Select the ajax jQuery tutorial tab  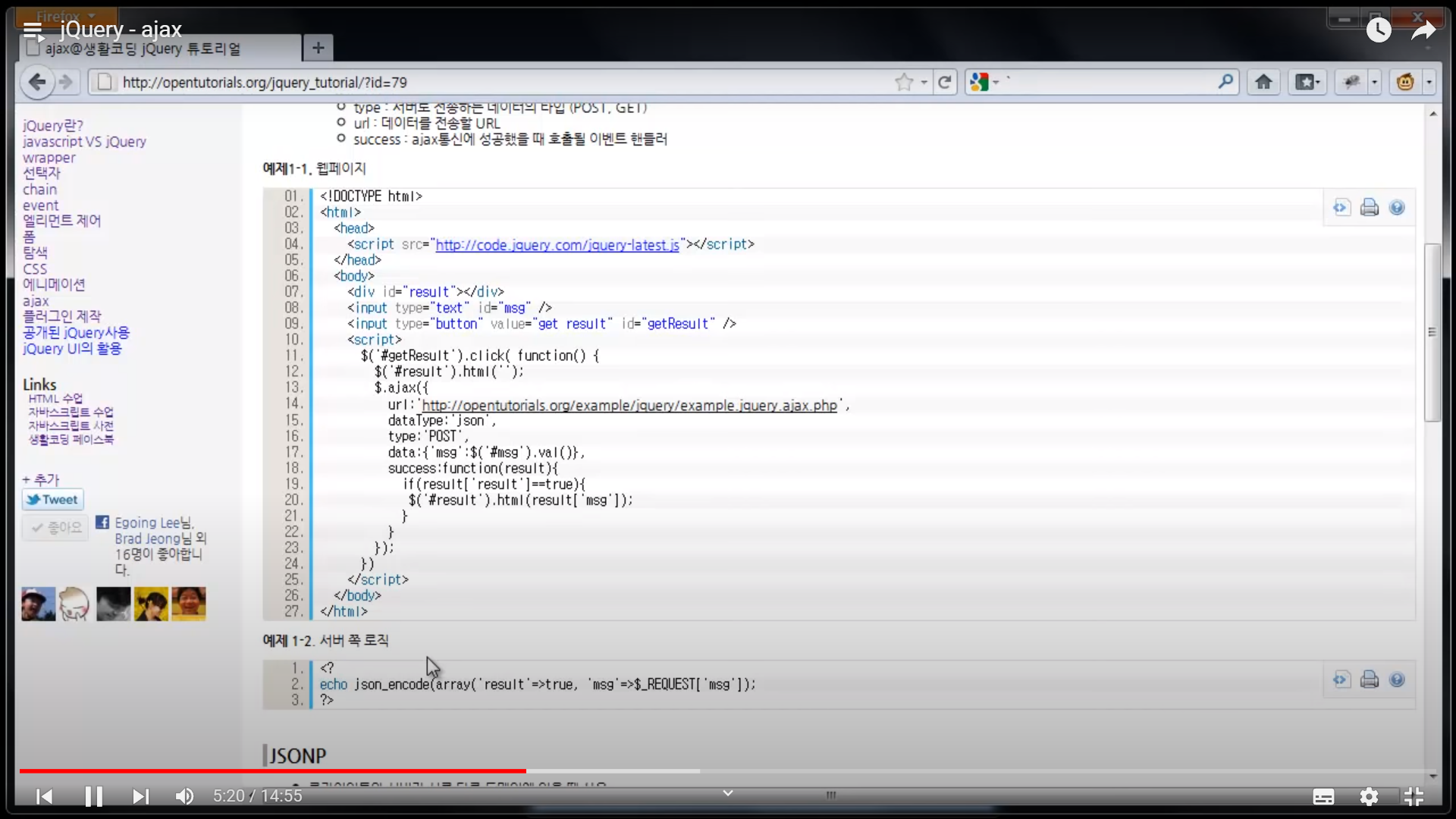144,49
